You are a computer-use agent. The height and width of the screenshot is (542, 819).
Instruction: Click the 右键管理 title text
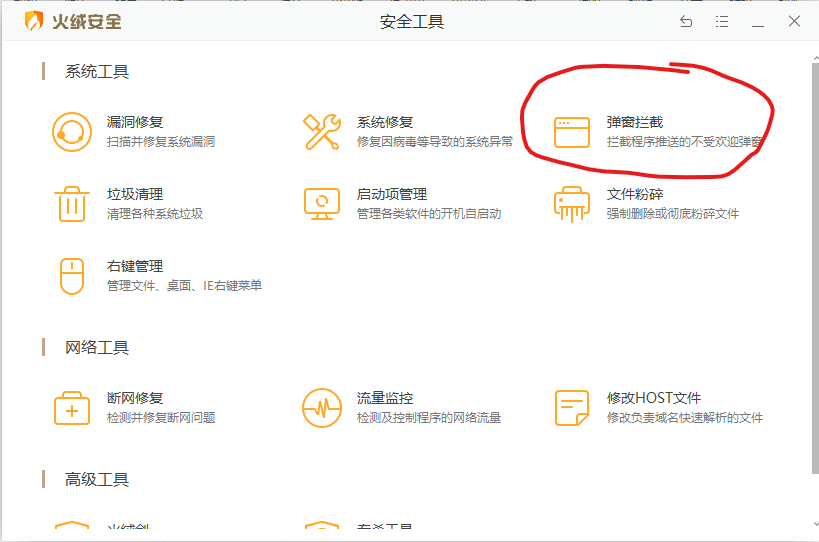click(x=135, y=266)
